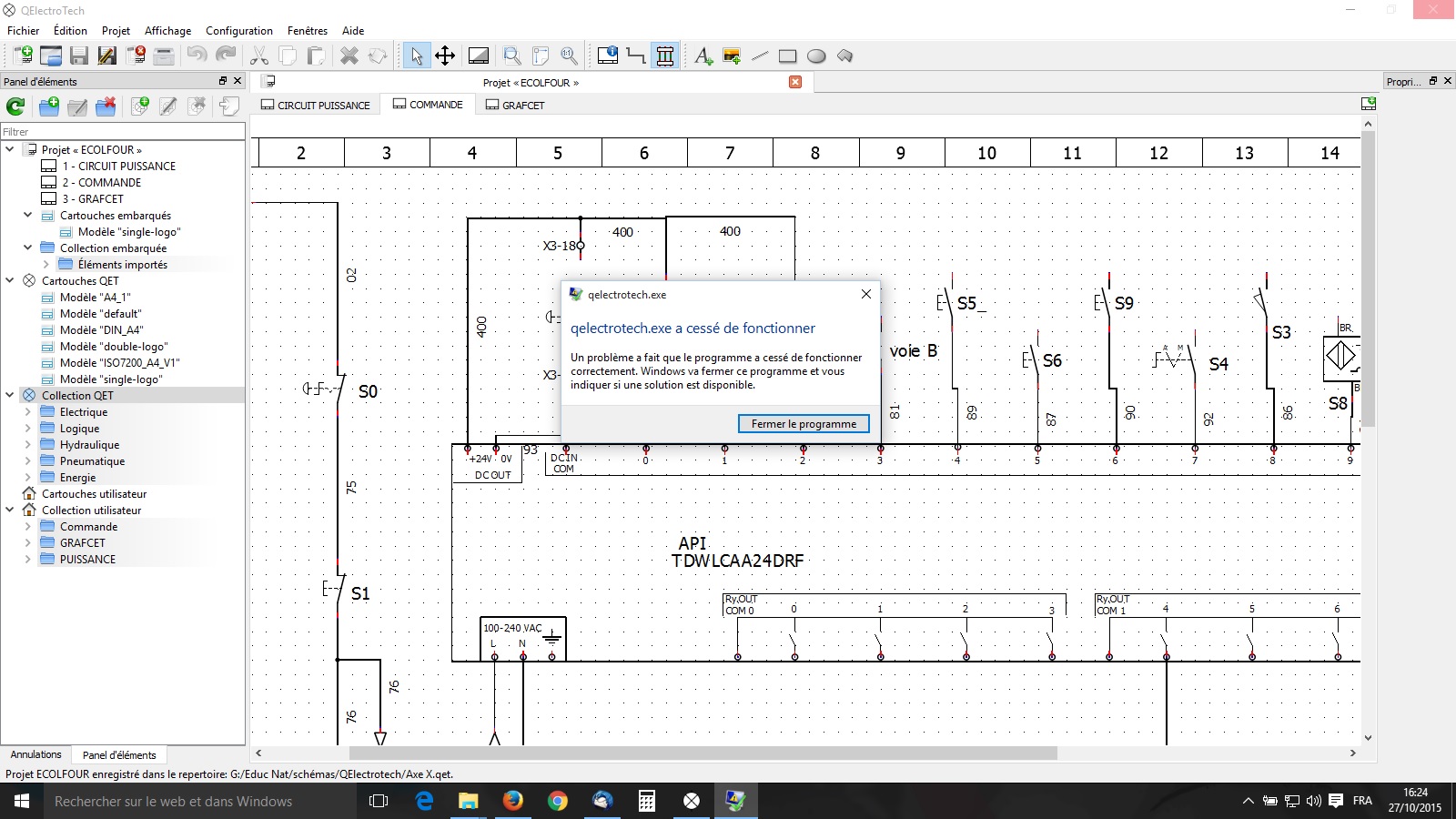This screenshot has height=819, width=1456.
Task: Toggle view move mode with four-arrow icon
Action: pyautogui.click(x=445, y=56)
